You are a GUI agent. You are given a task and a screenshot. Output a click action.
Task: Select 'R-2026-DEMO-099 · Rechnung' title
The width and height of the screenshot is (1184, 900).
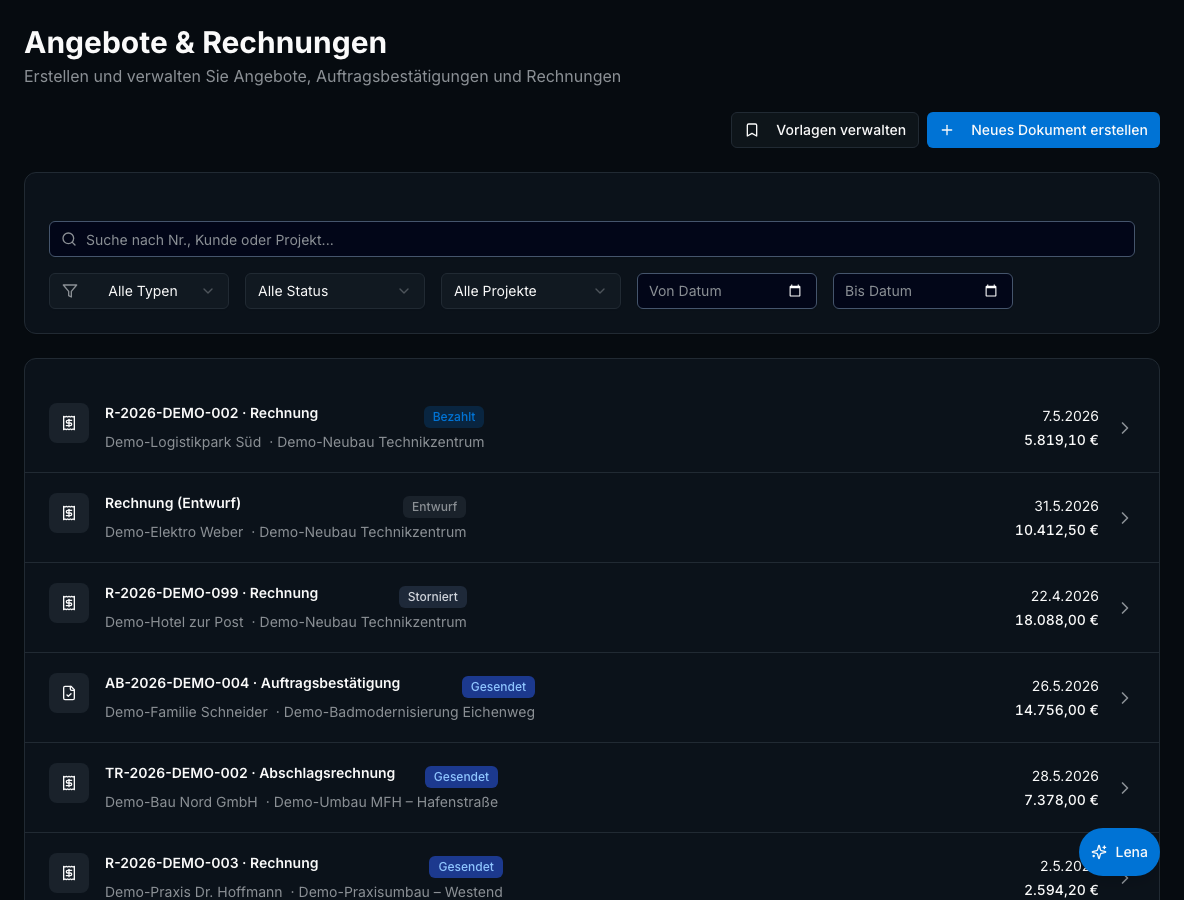[211, 593]
